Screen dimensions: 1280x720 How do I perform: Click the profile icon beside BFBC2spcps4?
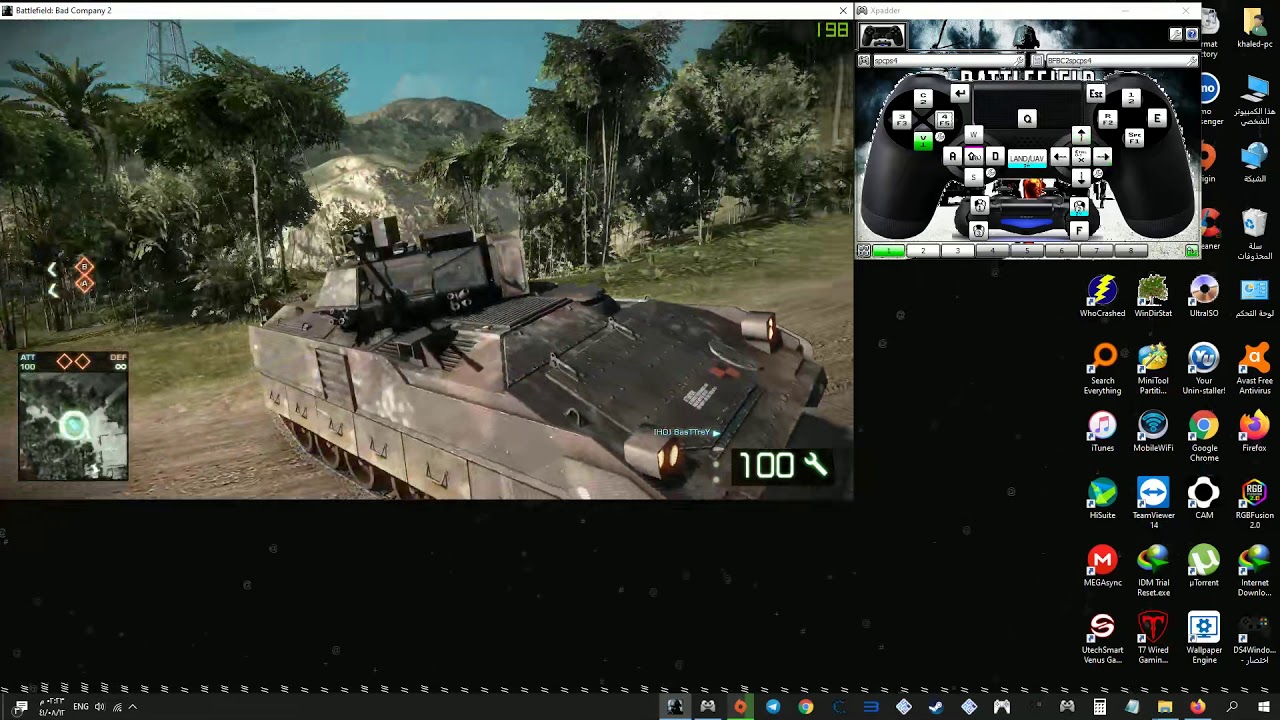pos(1037,61)
